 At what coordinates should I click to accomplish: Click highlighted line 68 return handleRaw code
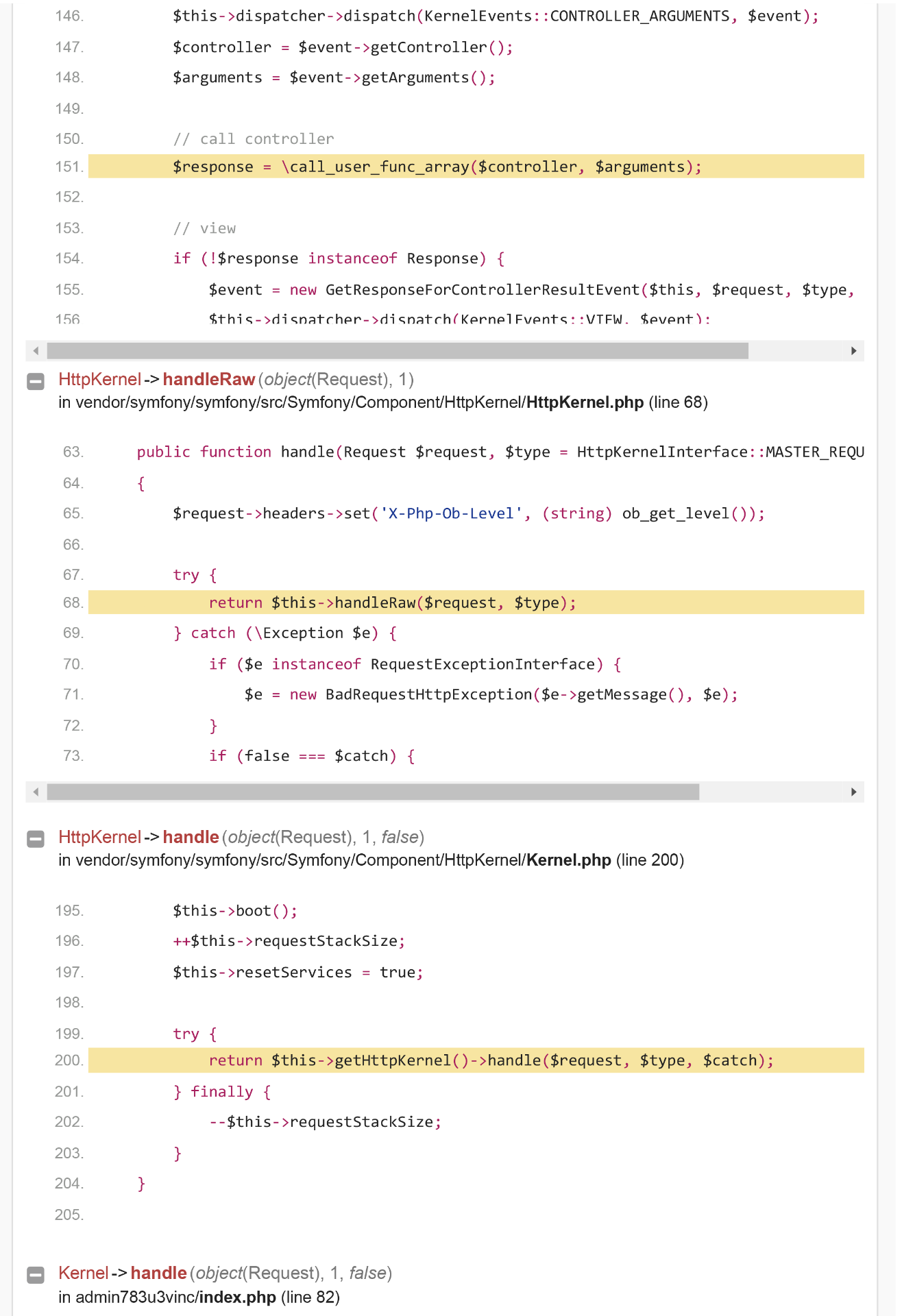pos(476,602)
